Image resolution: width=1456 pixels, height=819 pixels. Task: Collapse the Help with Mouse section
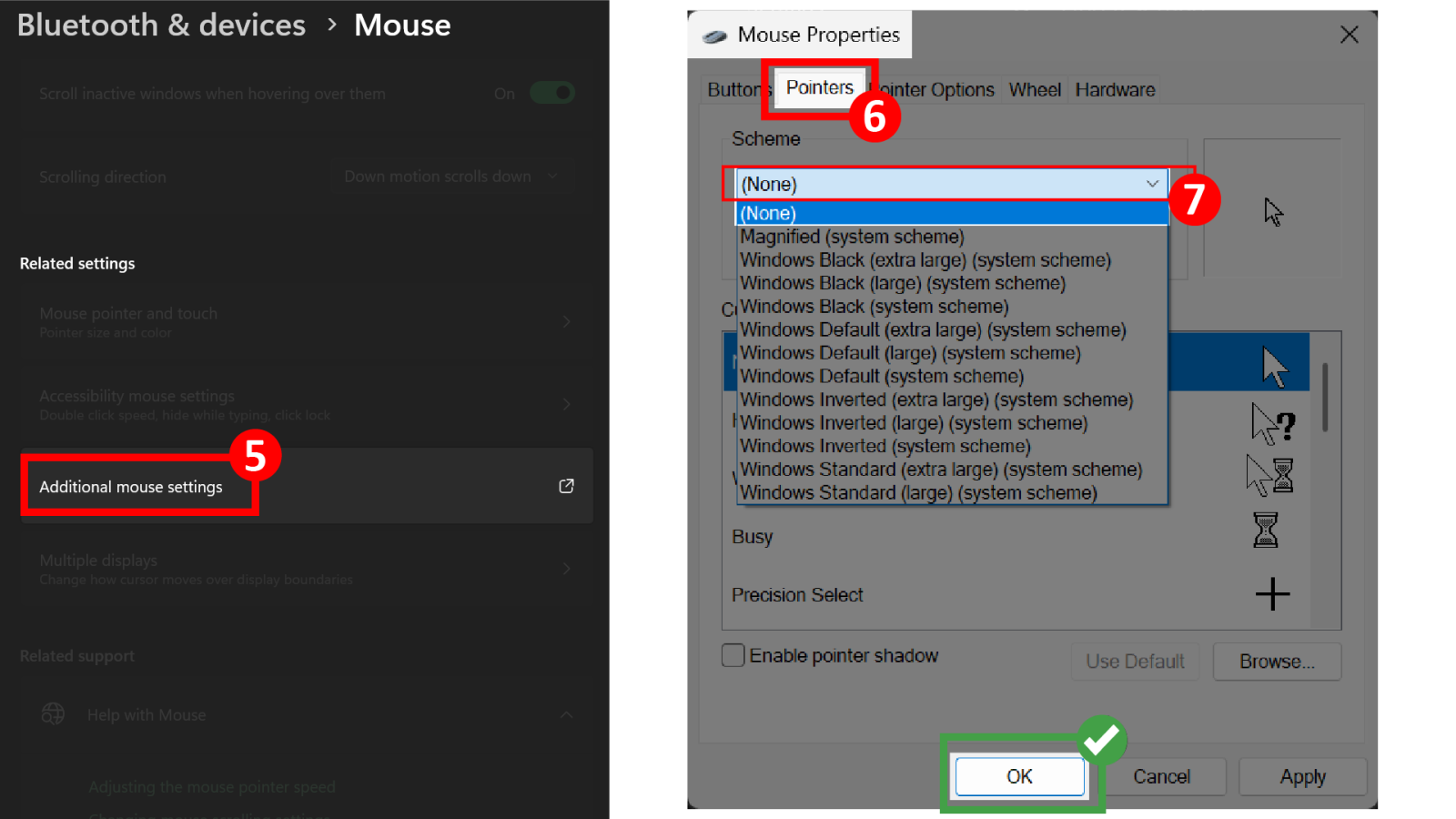pyautogui.click(x=566, y=714)
